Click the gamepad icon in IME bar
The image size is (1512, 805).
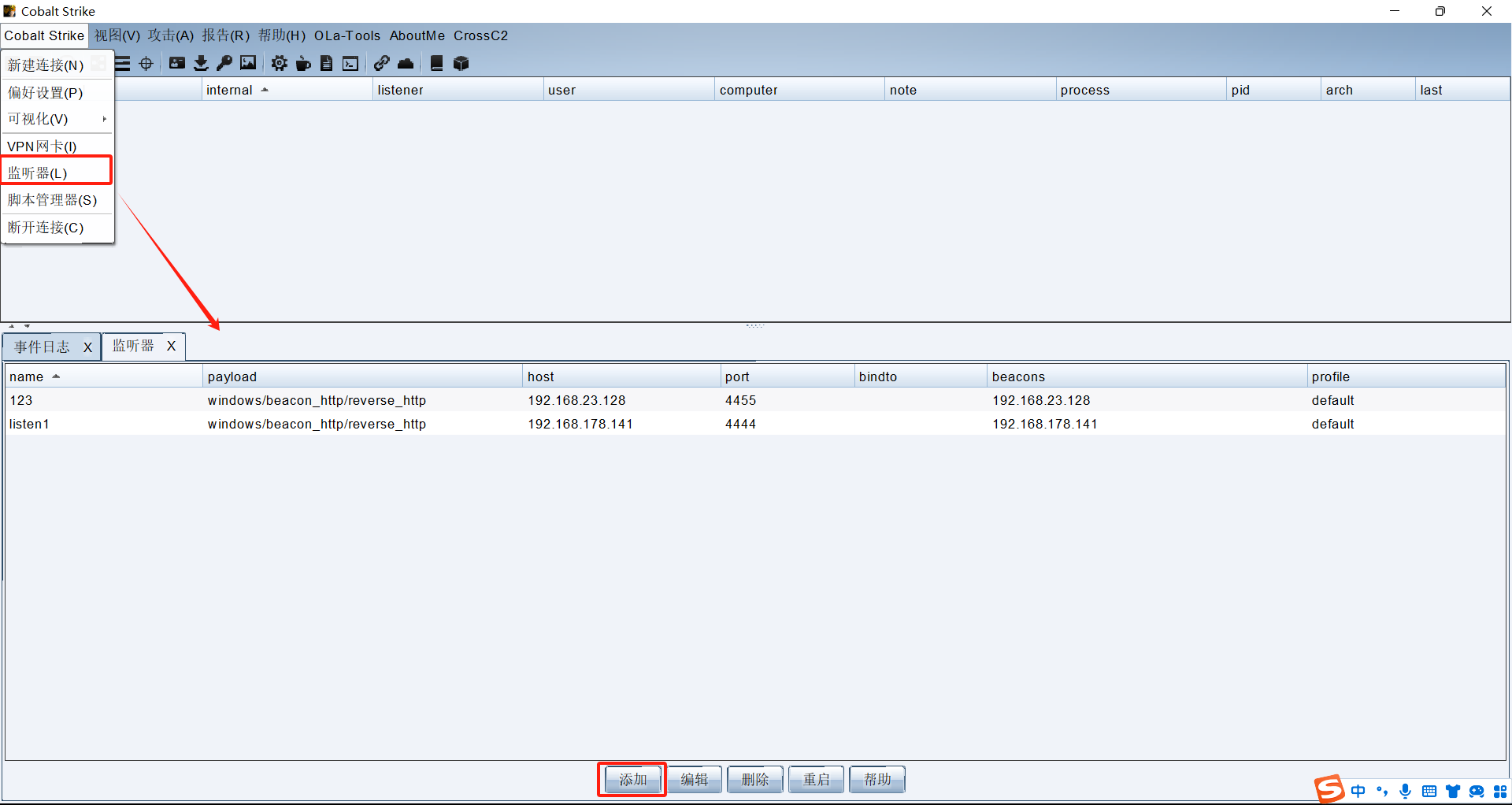pyautogui.click(x=1477, y=791)
